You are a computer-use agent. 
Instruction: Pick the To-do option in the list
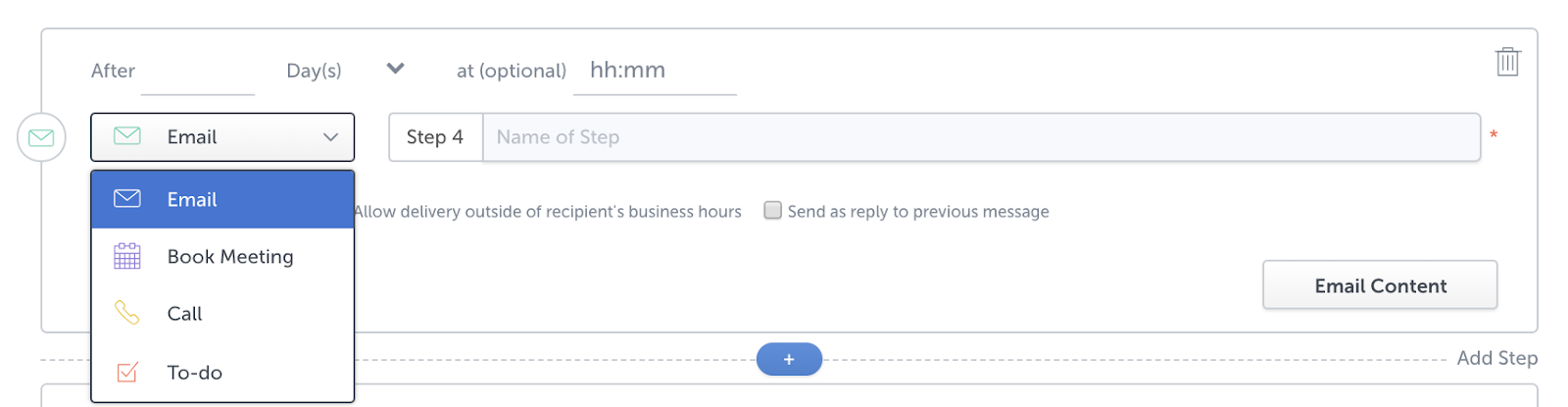pos(194,373)
